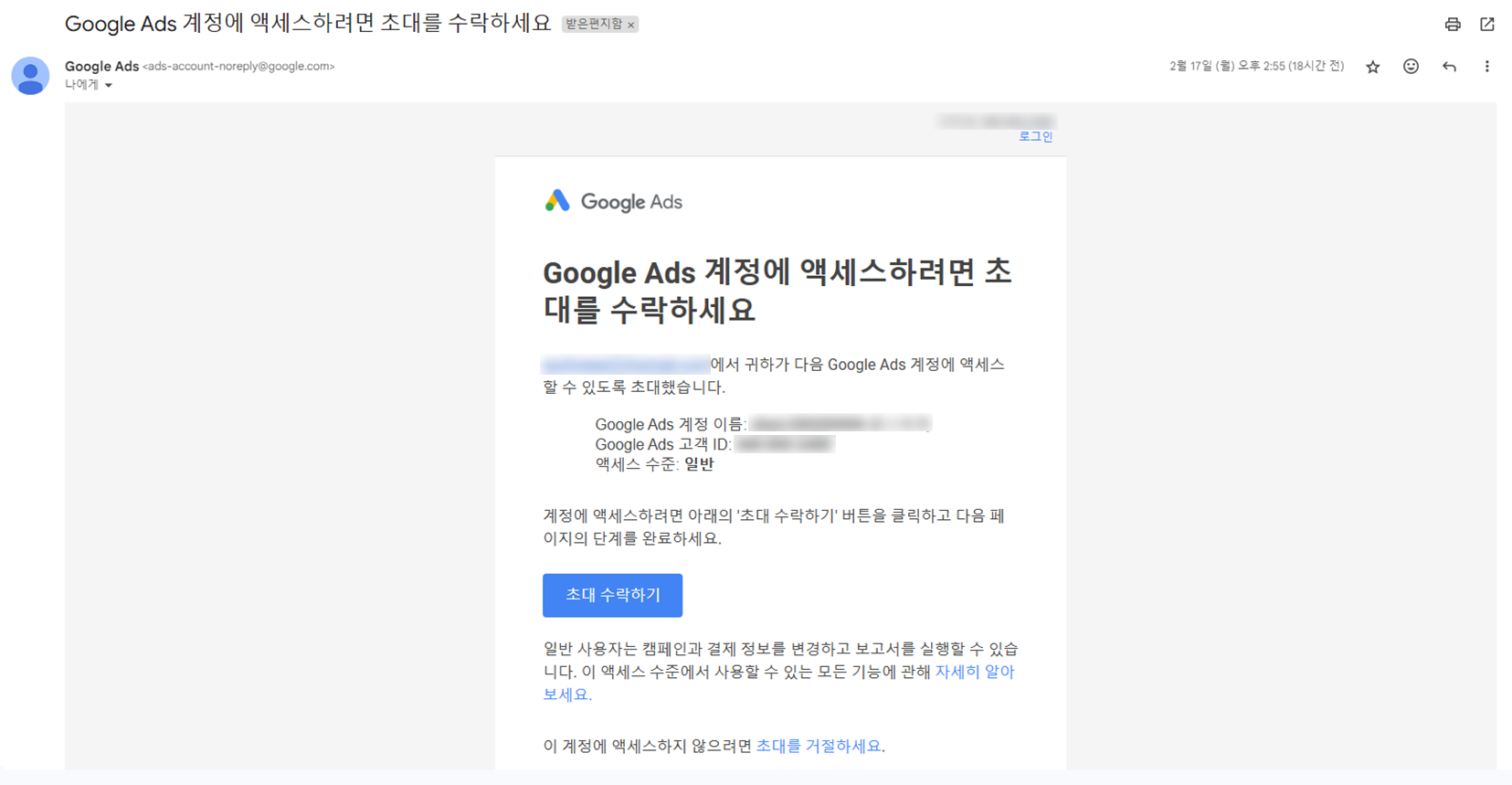The width and height of the screenshot is (1512, 785).
Task: Click the Google Ads 계정 이름 line
Action: (763, 424)
